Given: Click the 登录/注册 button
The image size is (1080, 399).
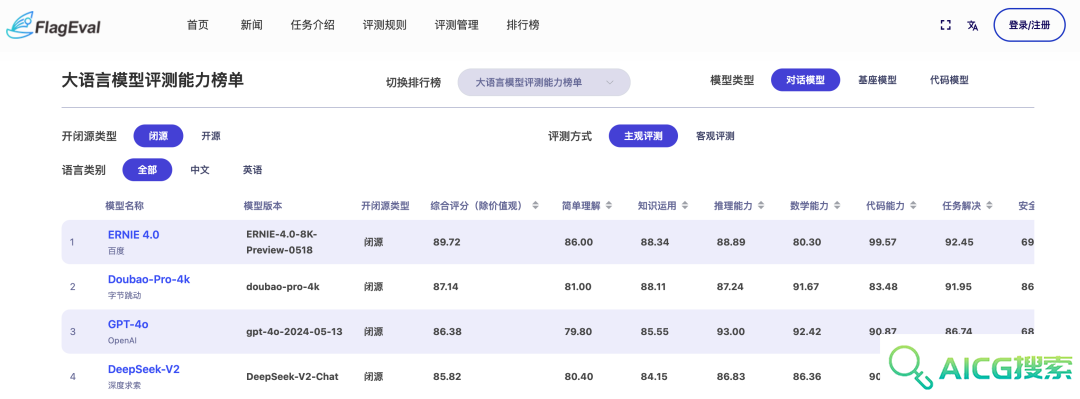Looking at the screenshot, I should (x=1029, y=25).
